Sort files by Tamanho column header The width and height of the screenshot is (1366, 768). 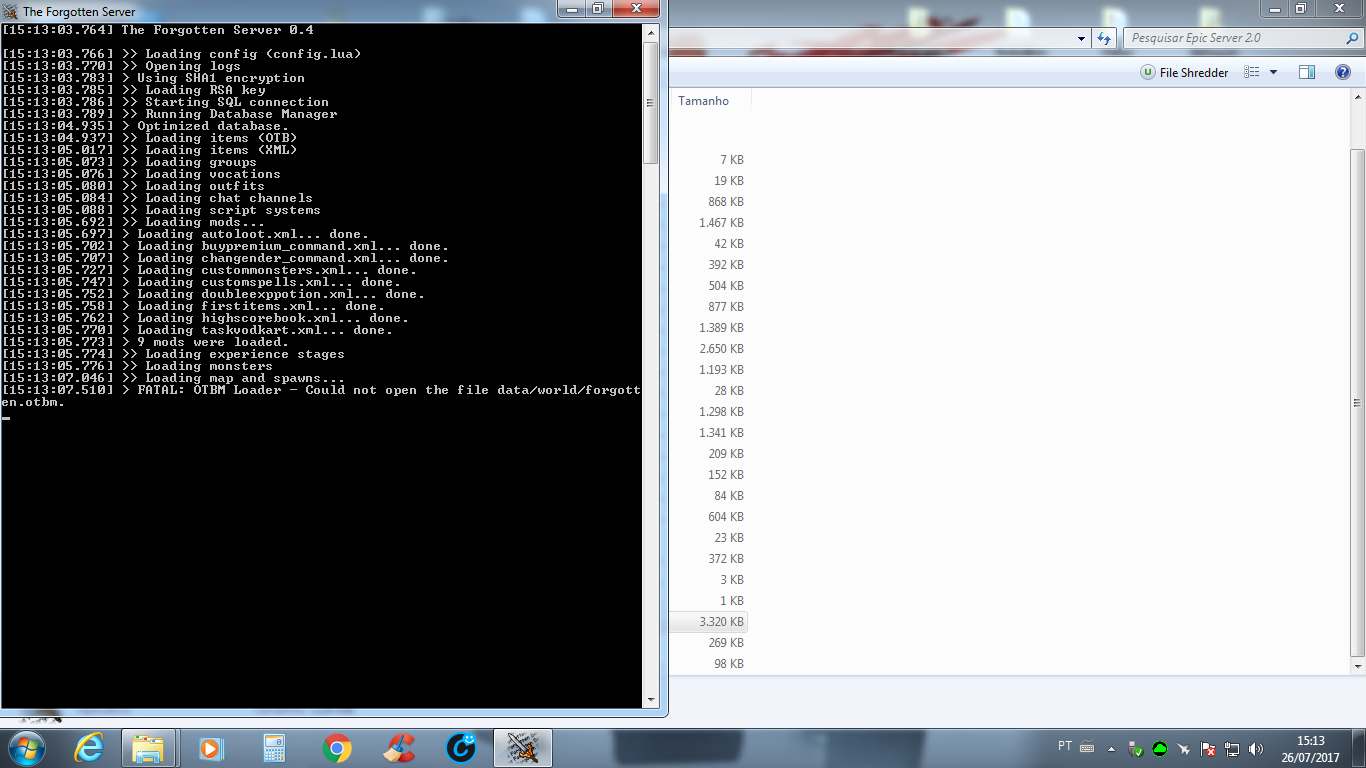click(x=704, y=101)
